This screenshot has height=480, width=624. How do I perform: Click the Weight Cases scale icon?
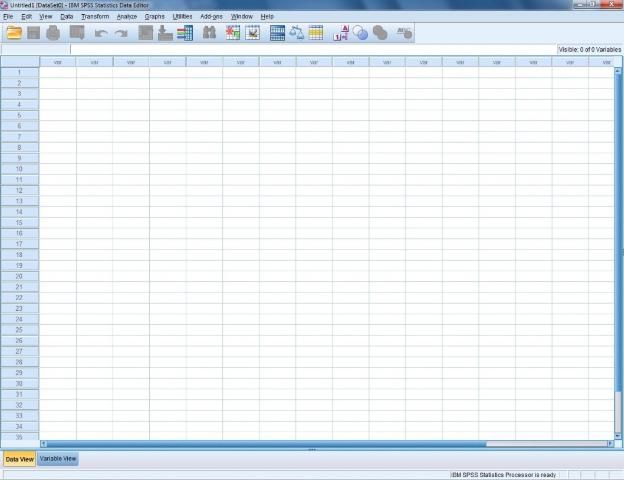pyautogui.click(x=297, y=33)
